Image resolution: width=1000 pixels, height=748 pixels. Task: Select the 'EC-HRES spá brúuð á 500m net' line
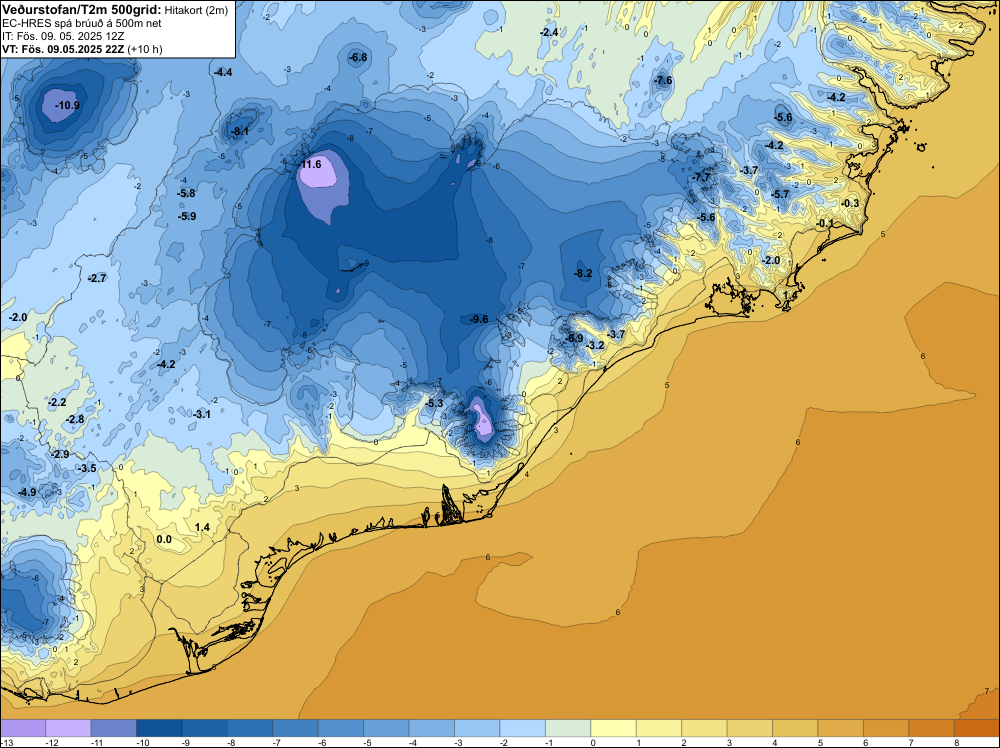click(82, 23)
